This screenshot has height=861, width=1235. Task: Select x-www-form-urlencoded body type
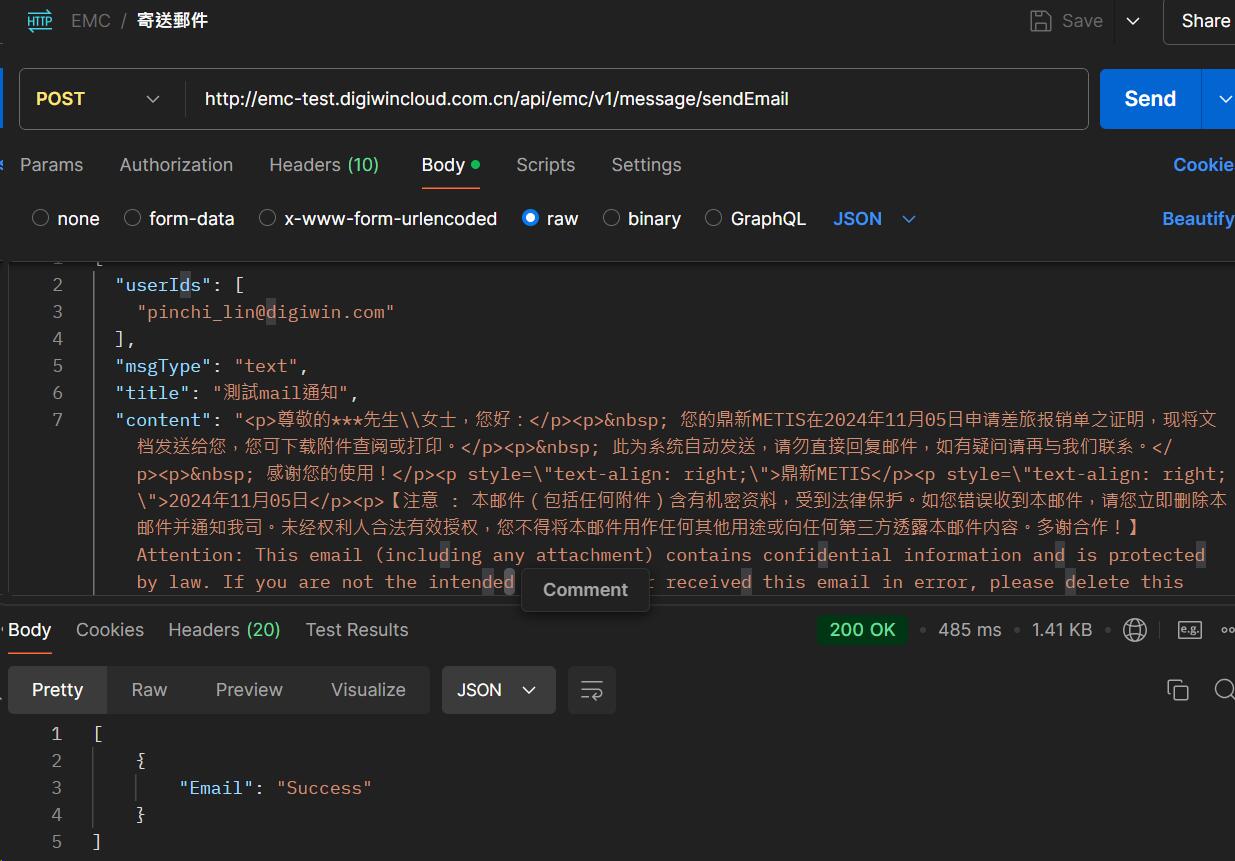click(x=378, y=218)
